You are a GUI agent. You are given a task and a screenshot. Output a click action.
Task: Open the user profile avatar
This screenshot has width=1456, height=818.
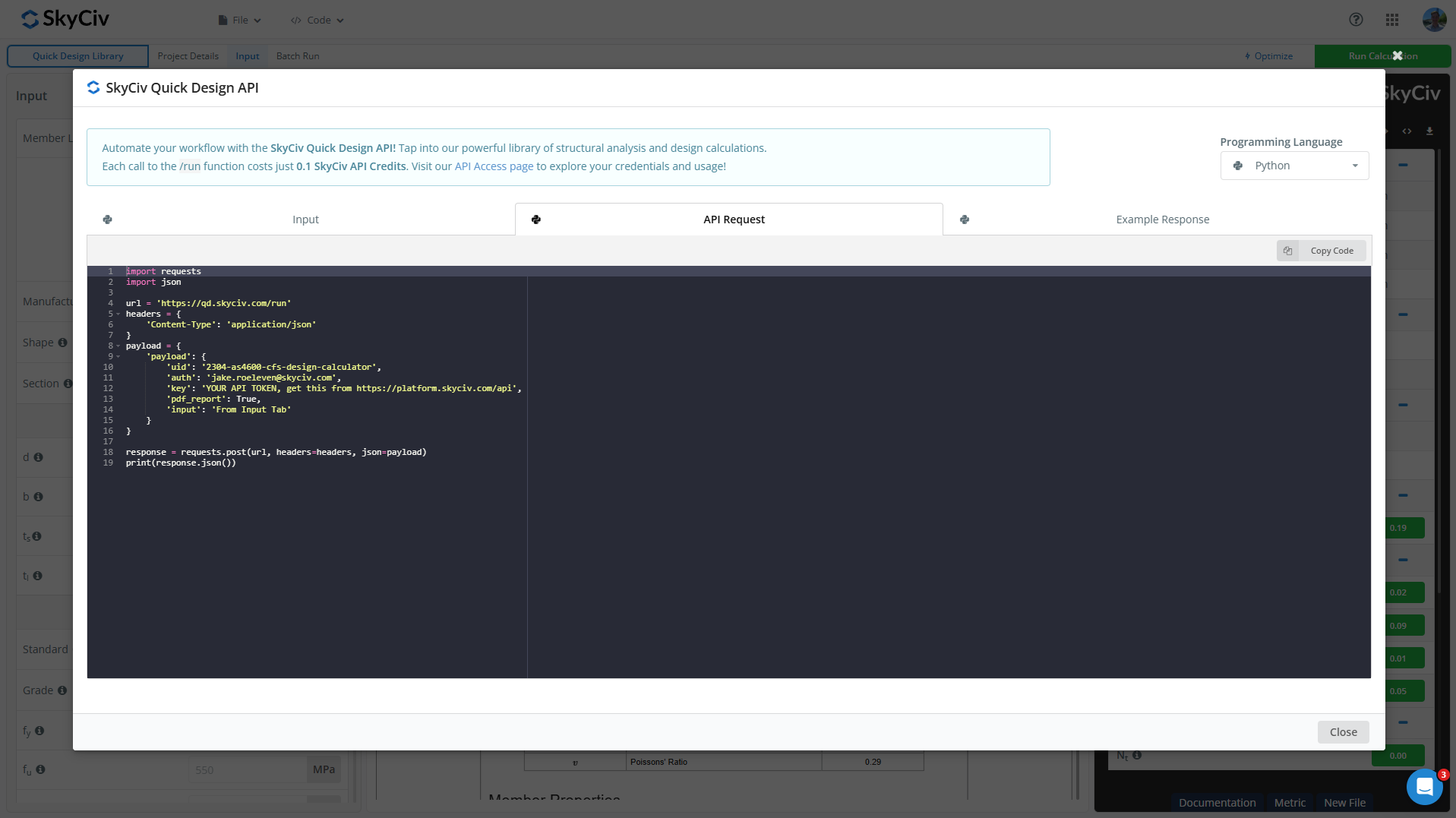pyautogui.click(x=1434, y=20)
